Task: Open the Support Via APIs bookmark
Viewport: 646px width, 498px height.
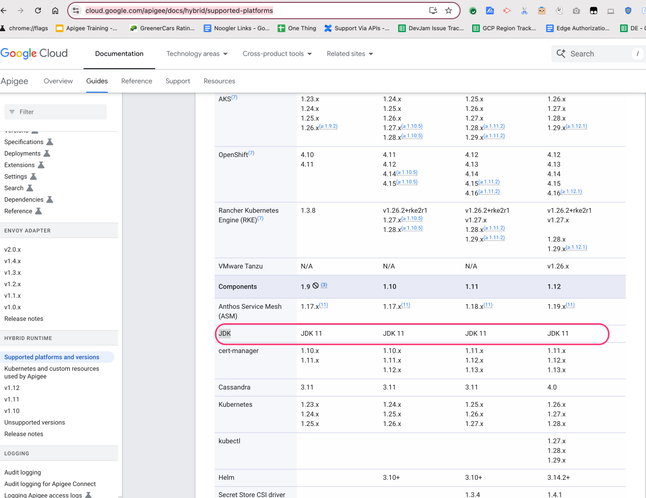Action: (357, 28)
